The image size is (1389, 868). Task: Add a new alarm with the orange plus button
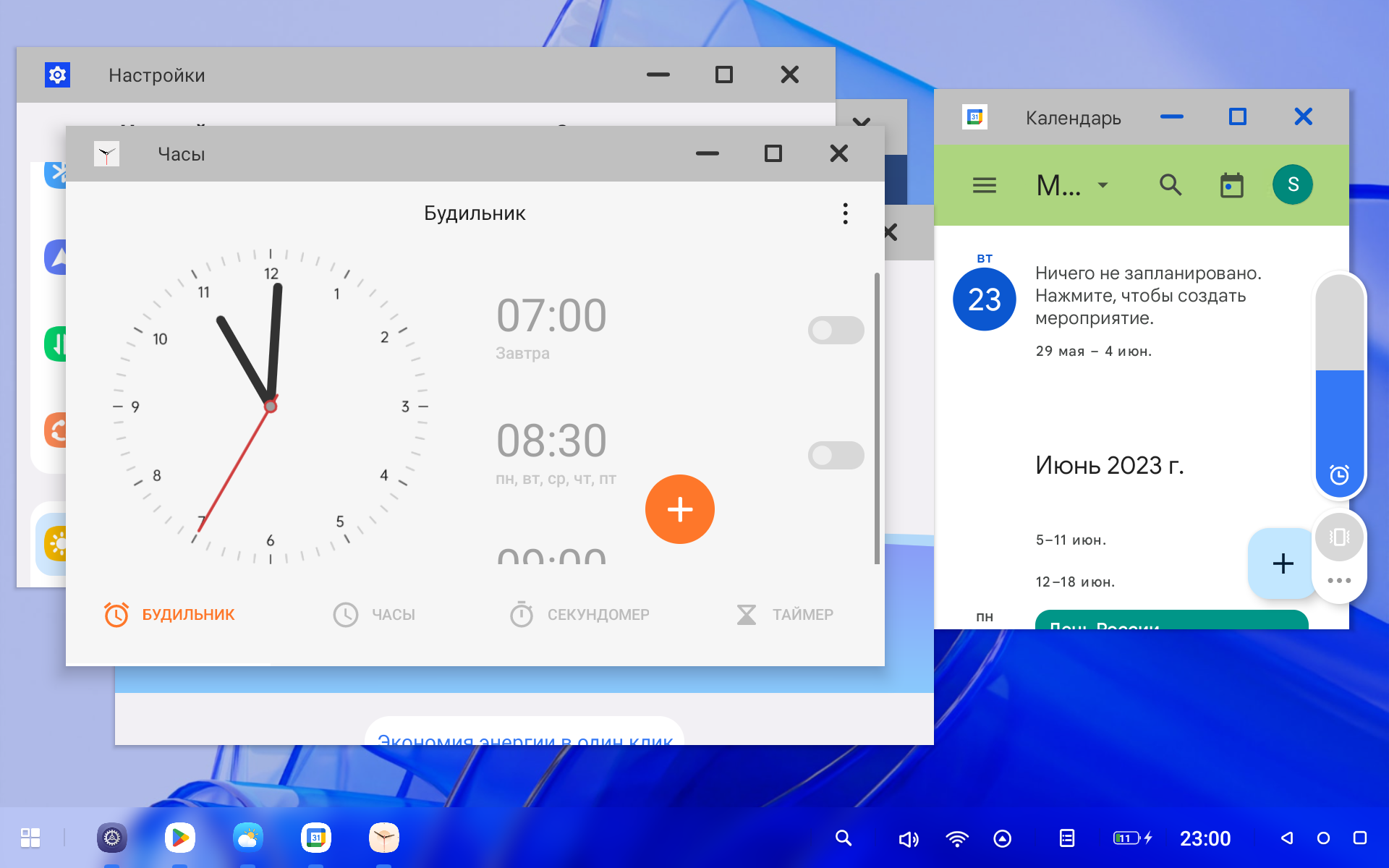pyautogui.click(x=679, y=509)
